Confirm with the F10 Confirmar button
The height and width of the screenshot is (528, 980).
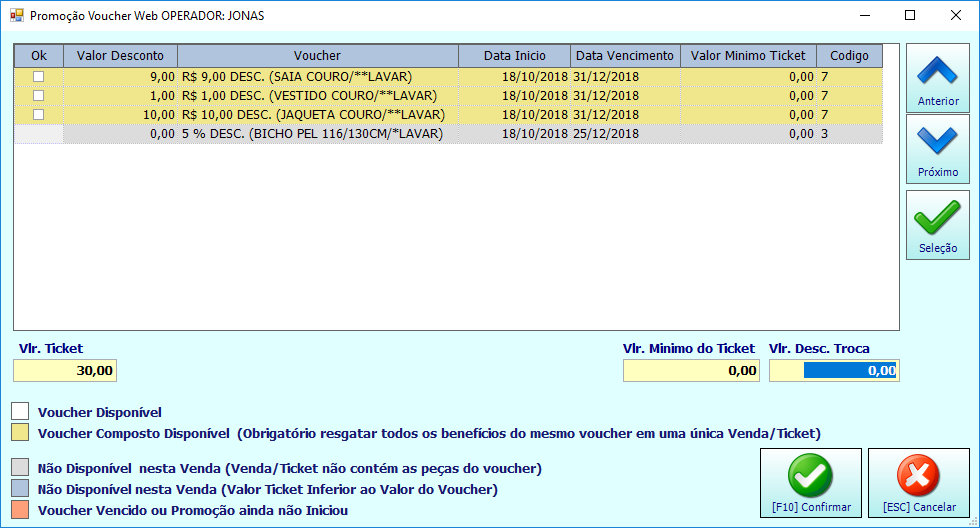(x=811, y=483)
